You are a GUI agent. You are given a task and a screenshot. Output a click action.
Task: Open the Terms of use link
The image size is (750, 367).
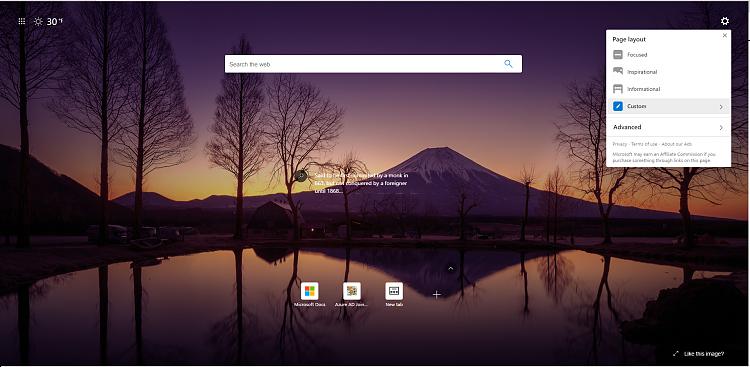click(644, 144)
